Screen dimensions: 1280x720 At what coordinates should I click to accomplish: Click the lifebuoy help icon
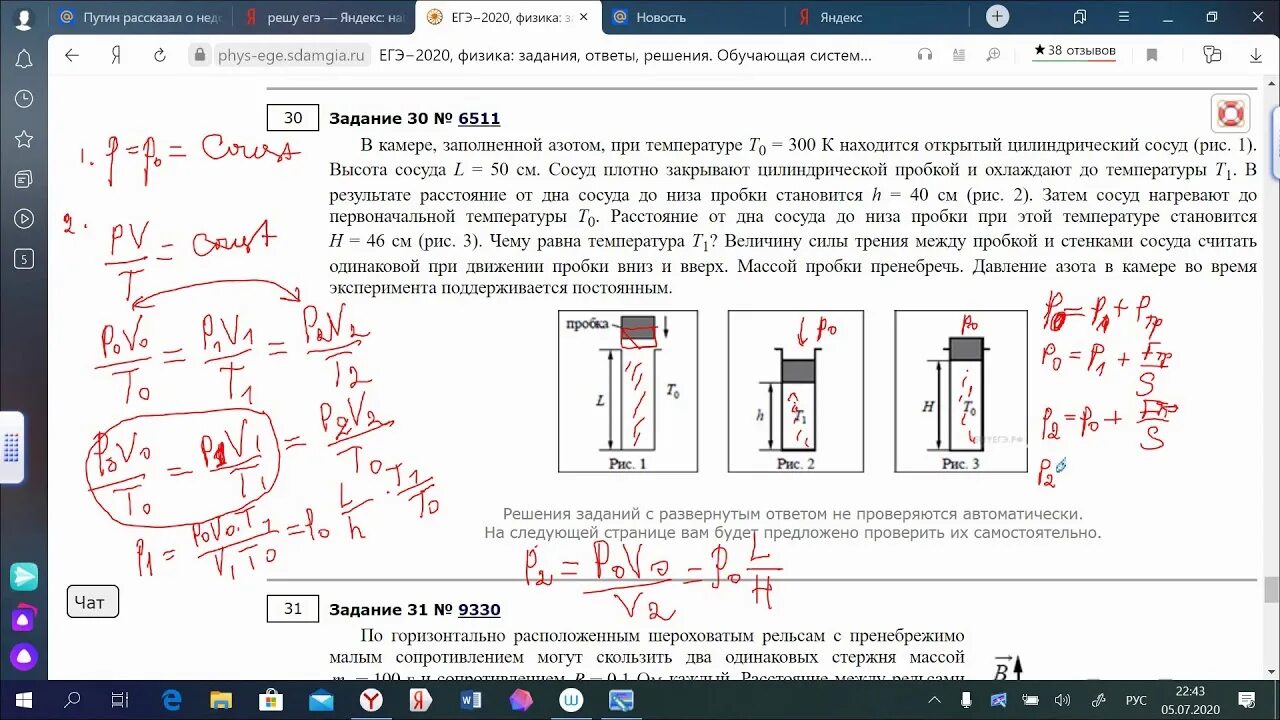tap(1230, 114)
